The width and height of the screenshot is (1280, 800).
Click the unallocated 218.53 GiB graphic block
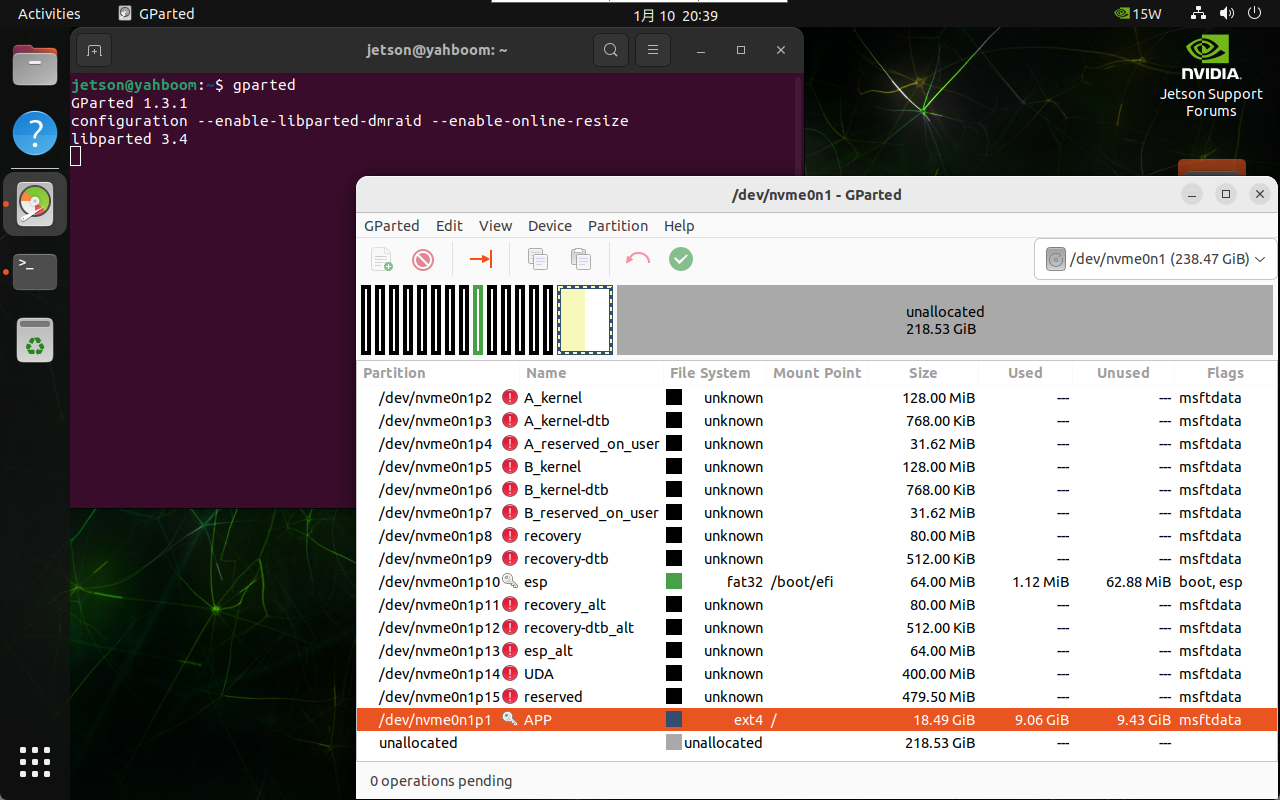coord(944,320)
